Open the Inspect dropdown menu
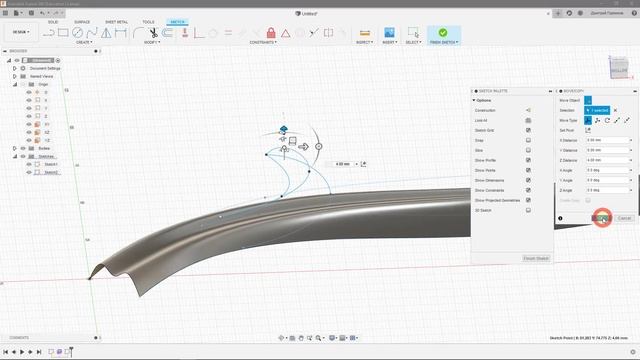The height and width of the screenshot is (360, 640). pos(364,42)
